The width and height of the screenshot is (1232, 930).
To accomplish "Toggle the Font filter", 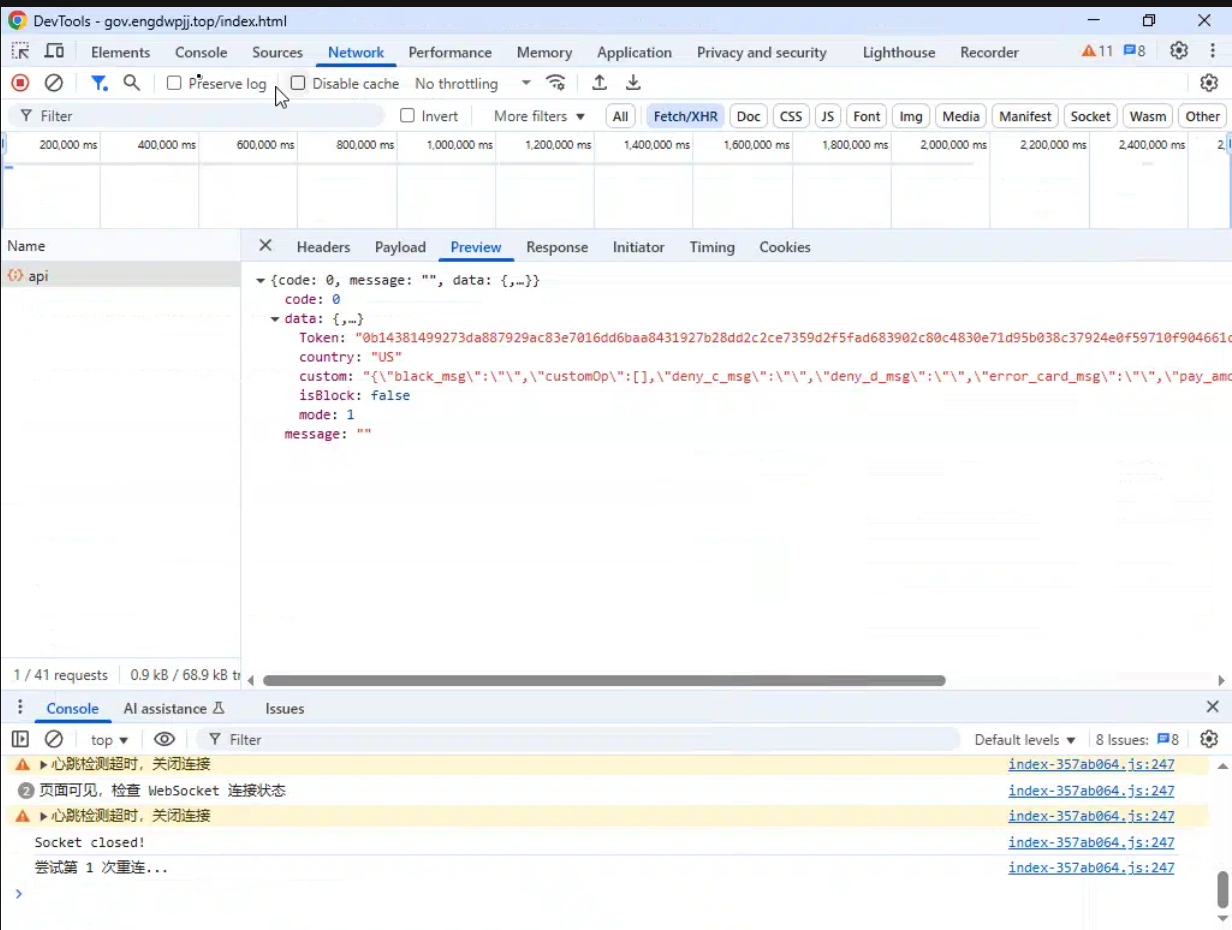I will (x=867, y=116).
